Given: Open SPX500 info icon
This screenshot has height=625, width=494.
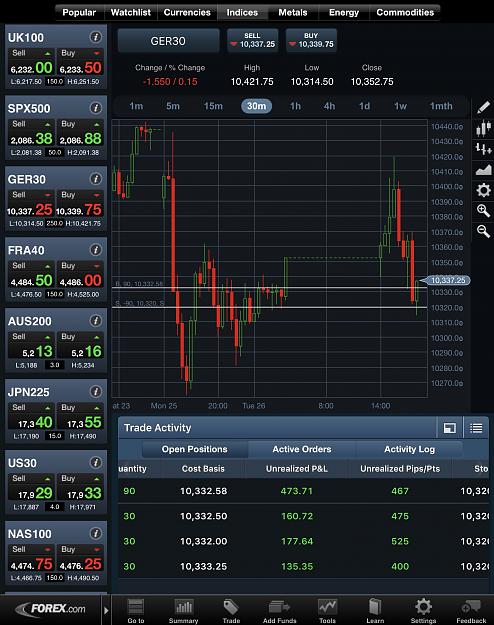Looking at the screenshot, I should (x=95, y=108).
